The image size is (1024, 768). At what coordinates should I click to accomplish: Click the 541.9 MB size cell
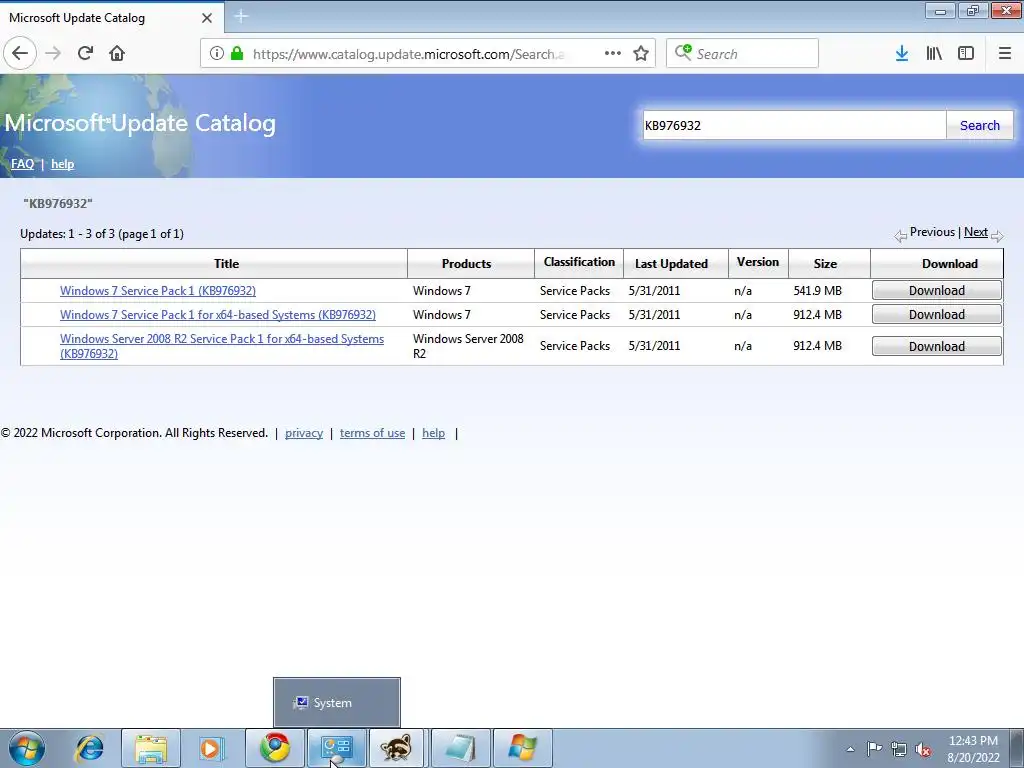[x=818, y=291]
